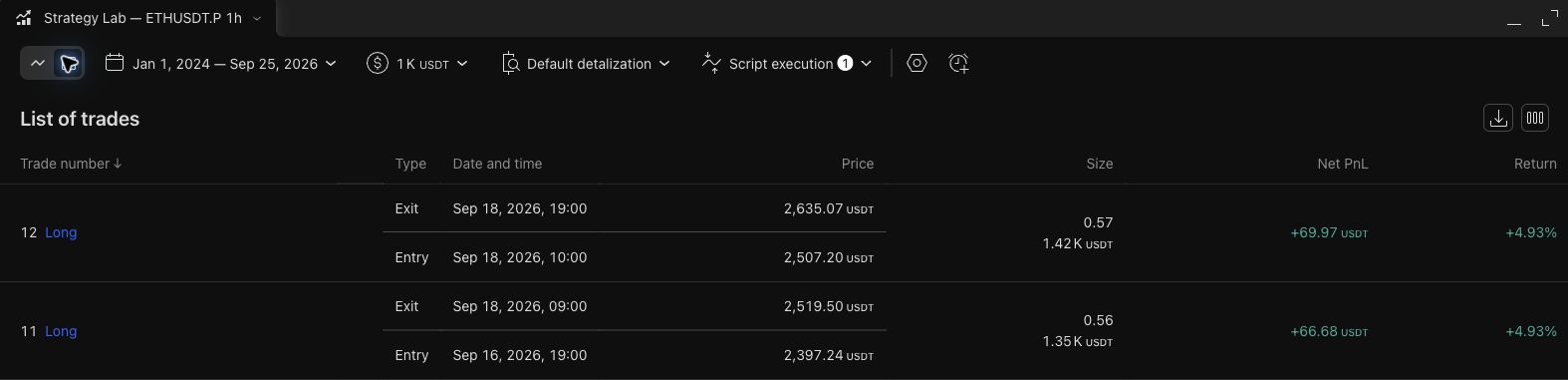Select the list of trades view toggle
This screenshot has height=380, width=1568.
69,64
